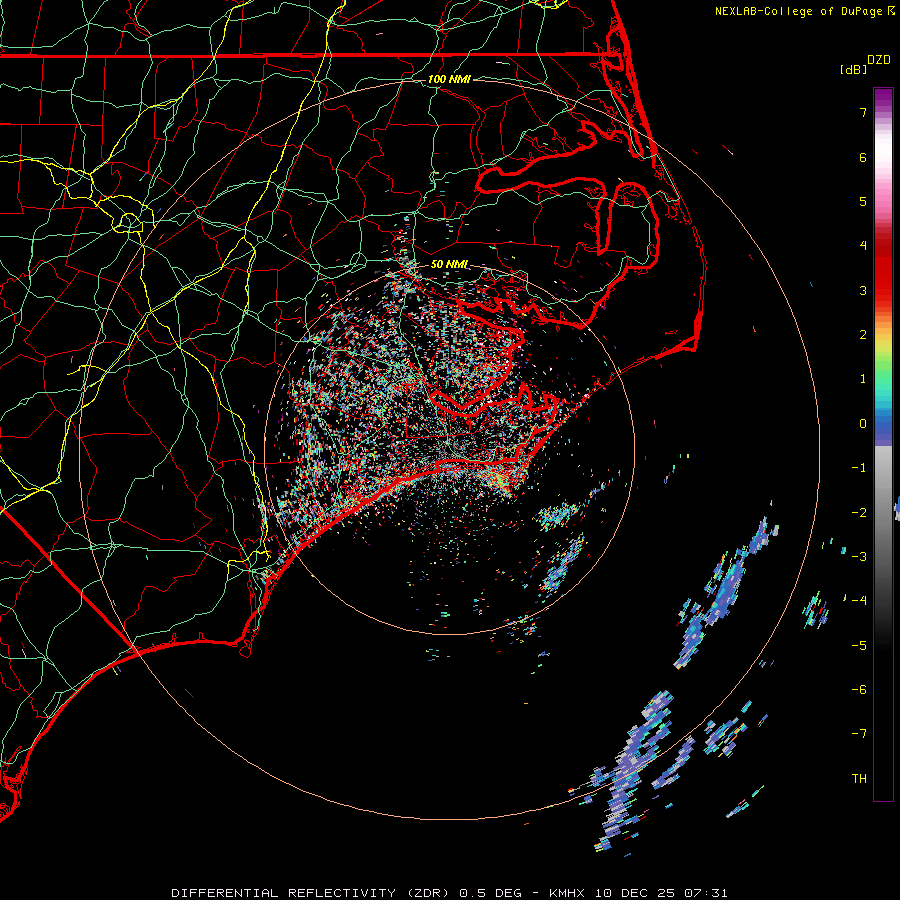Viewport: 900px width, 900px height.
Task: Click the -6 value on the scale
Action: click(x=859, y=690)
